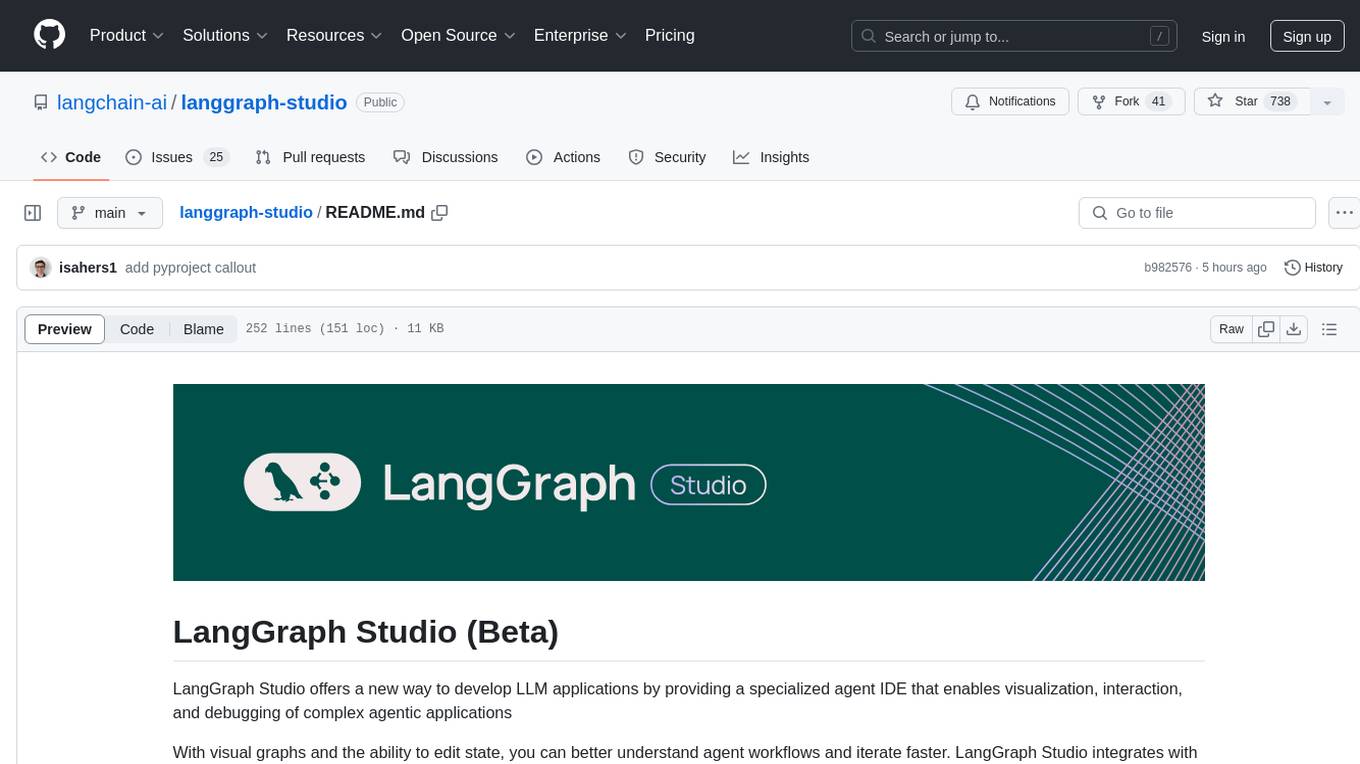This screenshot has height=764, width=1360.
Task: Open the README outline
Action: (1329, 329)
